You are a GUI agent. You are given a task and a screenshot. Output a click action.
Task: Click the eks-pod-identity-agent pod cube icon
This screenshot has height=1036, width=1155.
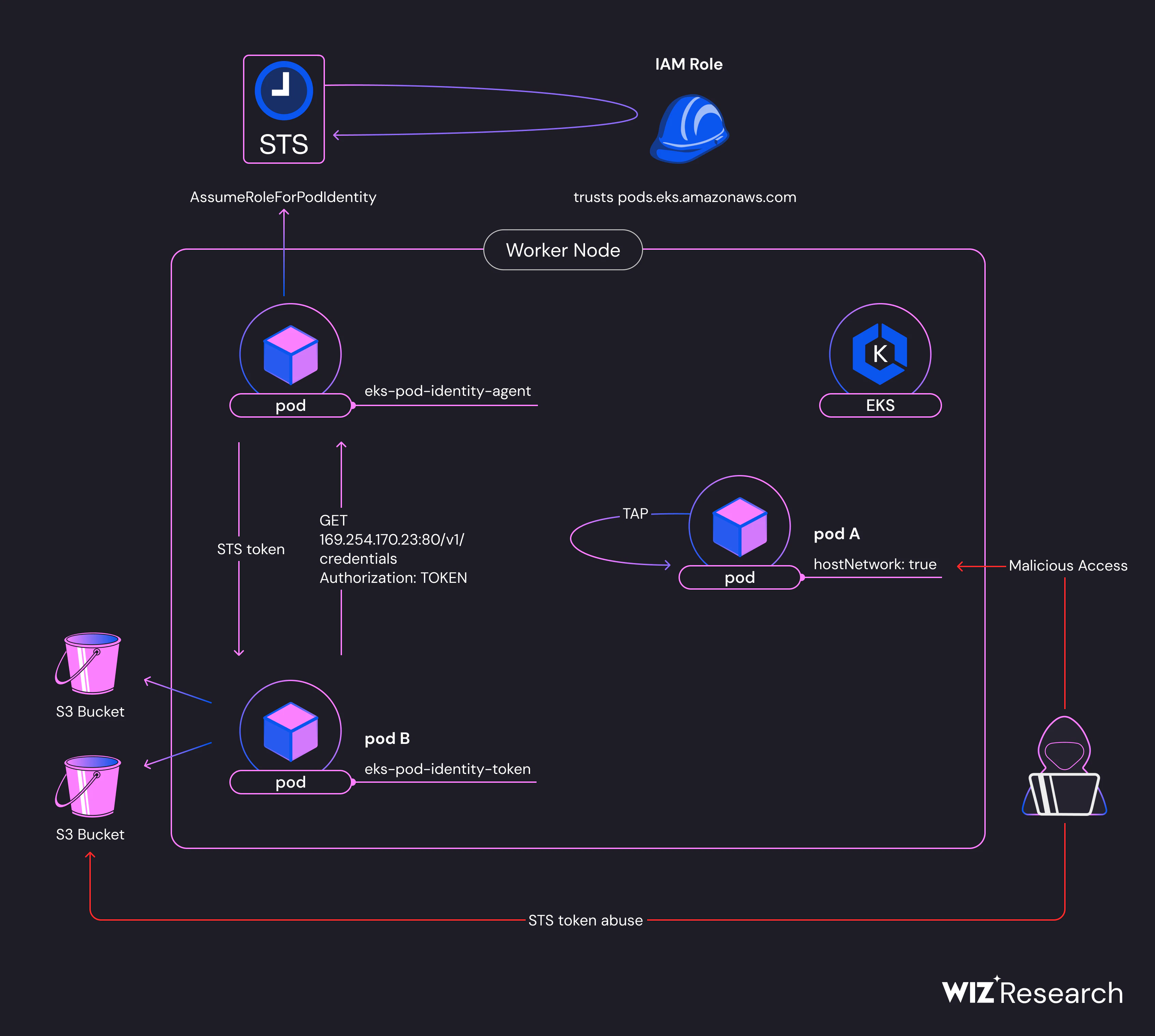click(x=290, y=355)
